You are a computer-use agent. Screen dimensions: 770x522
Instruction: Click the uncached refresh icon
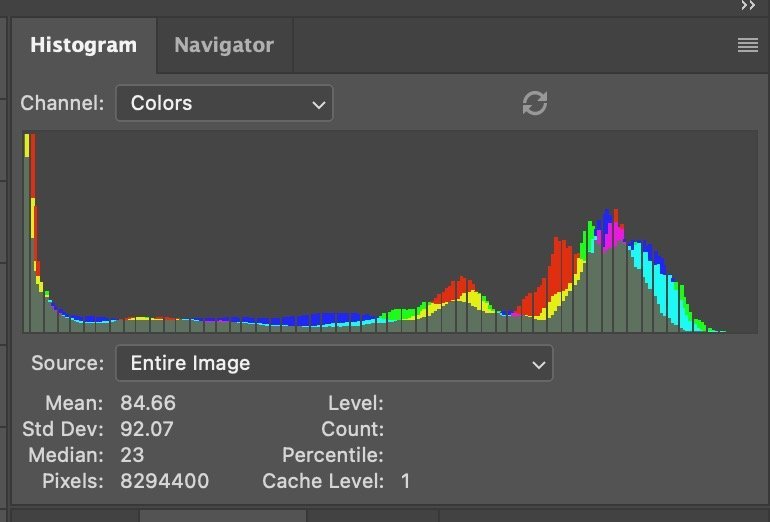click(x=535, y=103)
